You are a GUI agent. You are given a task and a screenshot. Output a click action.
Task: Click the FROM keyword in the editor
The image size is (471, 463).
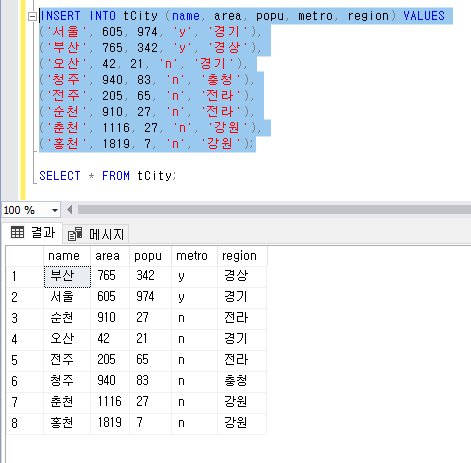coord(116,176)
